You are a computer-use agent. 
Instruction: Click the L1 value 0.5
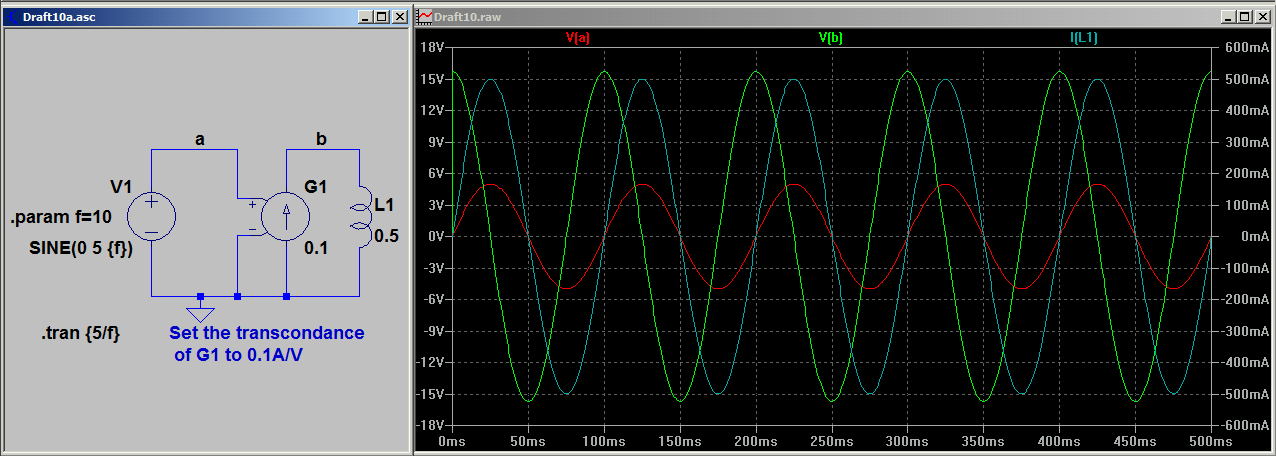pos(386,235)
